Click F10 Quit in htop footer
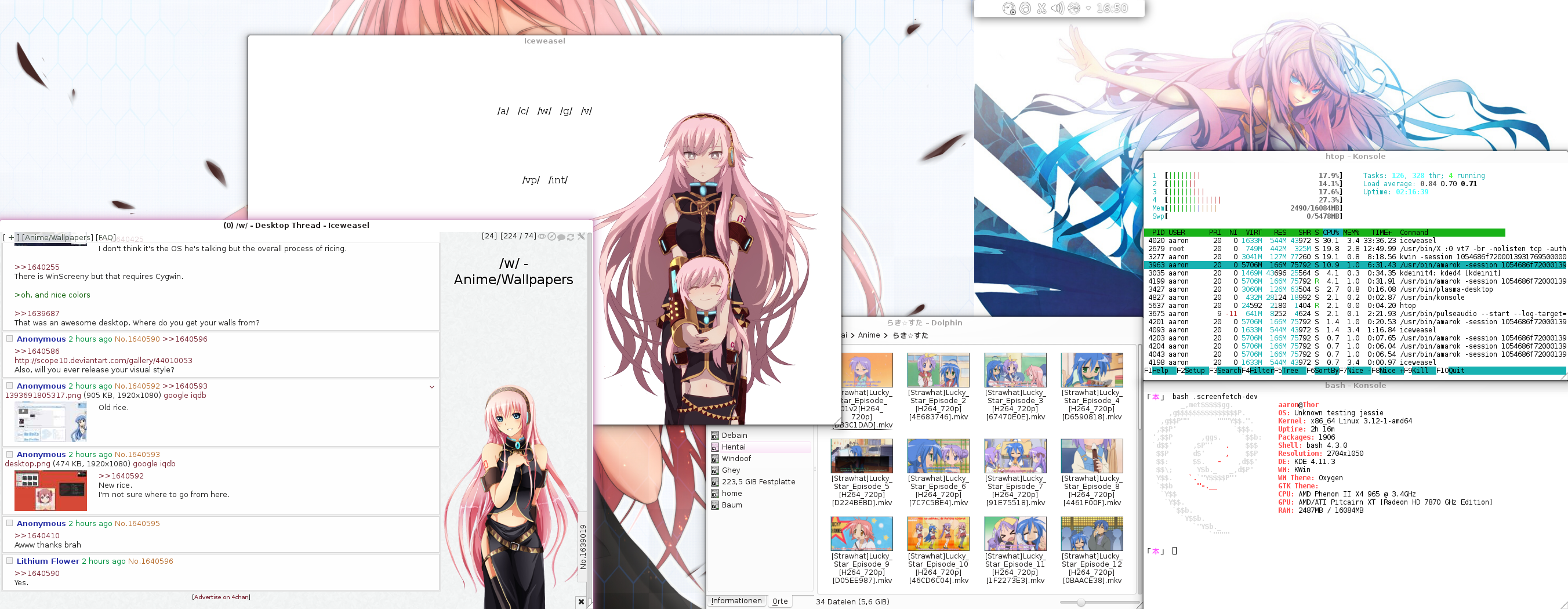Screen dimensions: 1568x609 pos(1450,370)
